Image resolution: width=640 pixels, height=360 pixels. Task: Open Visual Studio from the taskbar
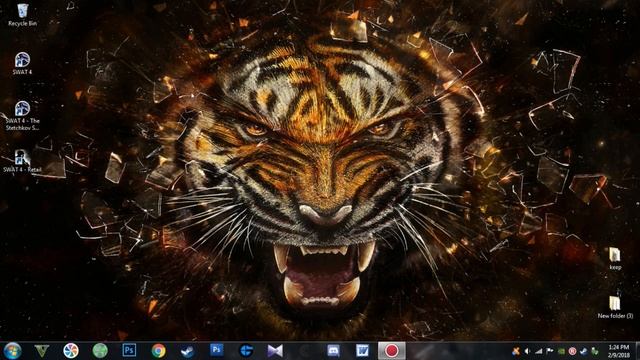(x=275, y=351)
